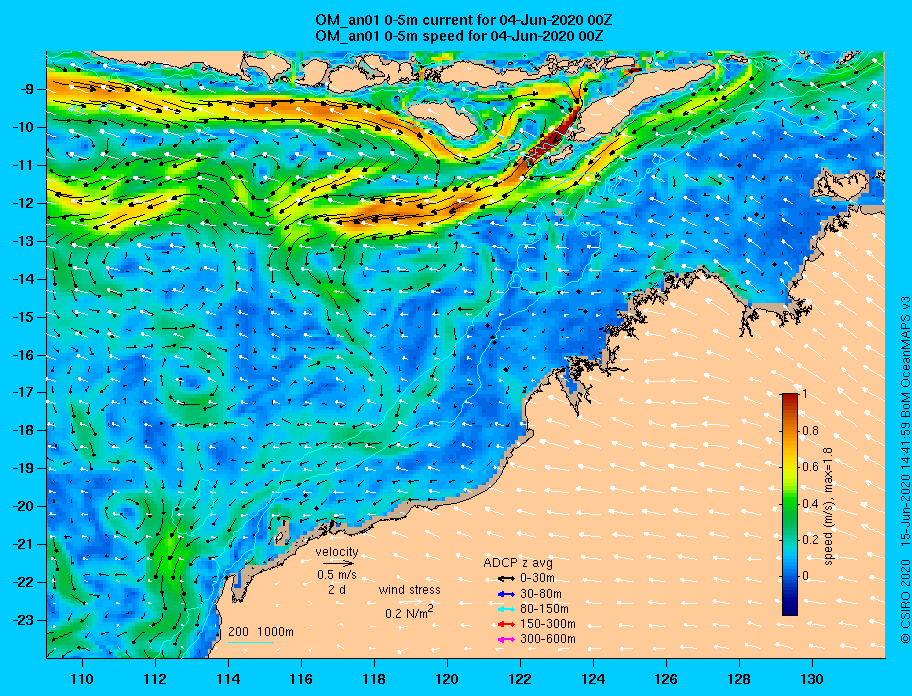Viewport: 912px width, 696px height.
Task: Click the '0.2 N/m2' wind stress value
Action: 409,612
